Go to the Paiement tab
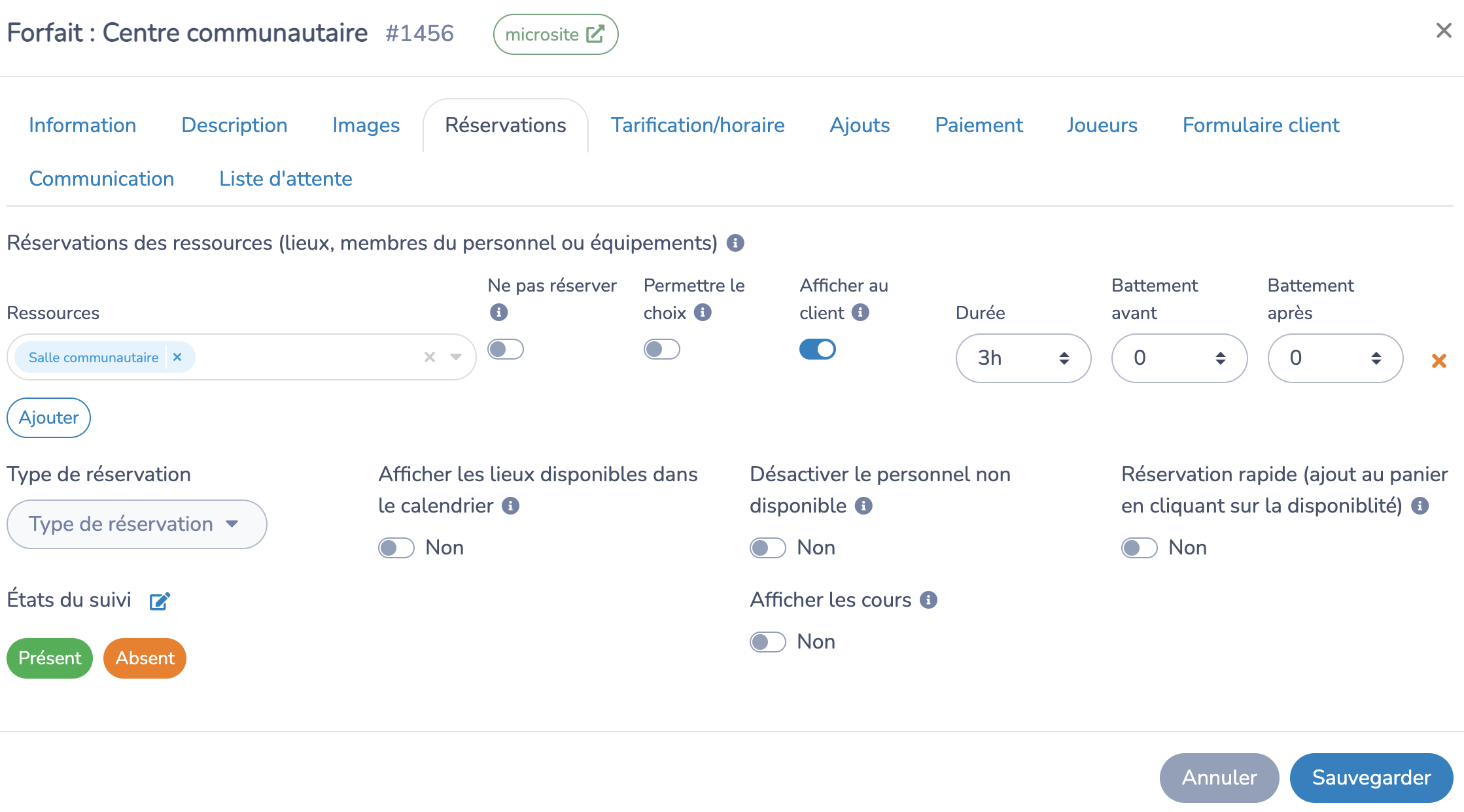The height and width of the screenshot is (812, 1464). tap(979, 125)
